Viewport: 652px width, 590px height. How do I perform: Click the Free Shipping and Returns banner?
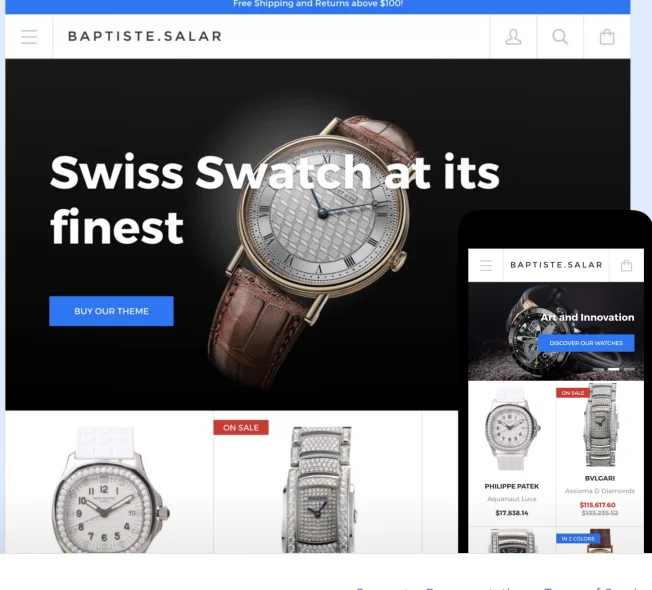click(x=318, y=5)
